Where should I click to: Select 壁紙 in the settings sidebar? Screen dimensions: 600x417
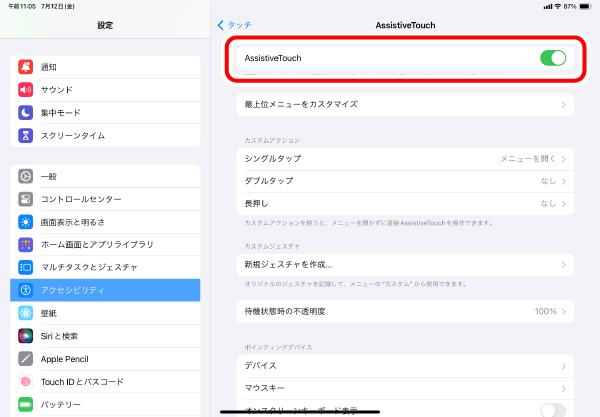click(105, 313)
